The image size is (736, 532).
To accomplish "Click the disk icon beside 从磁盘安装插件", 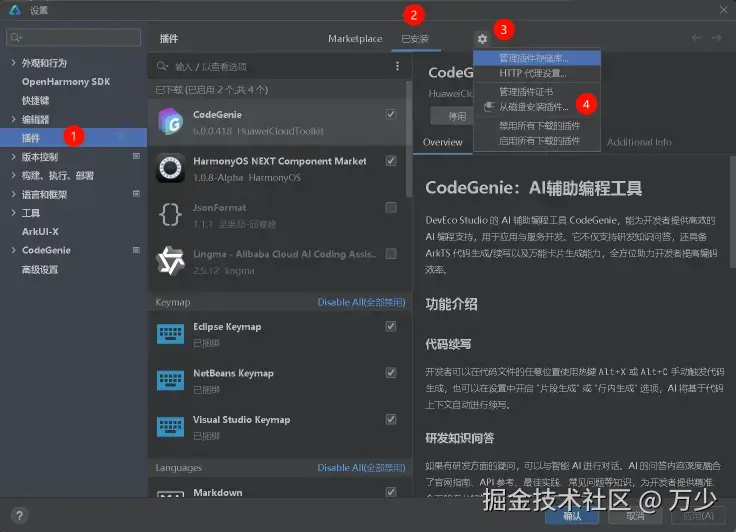I will tap(489, 107).
